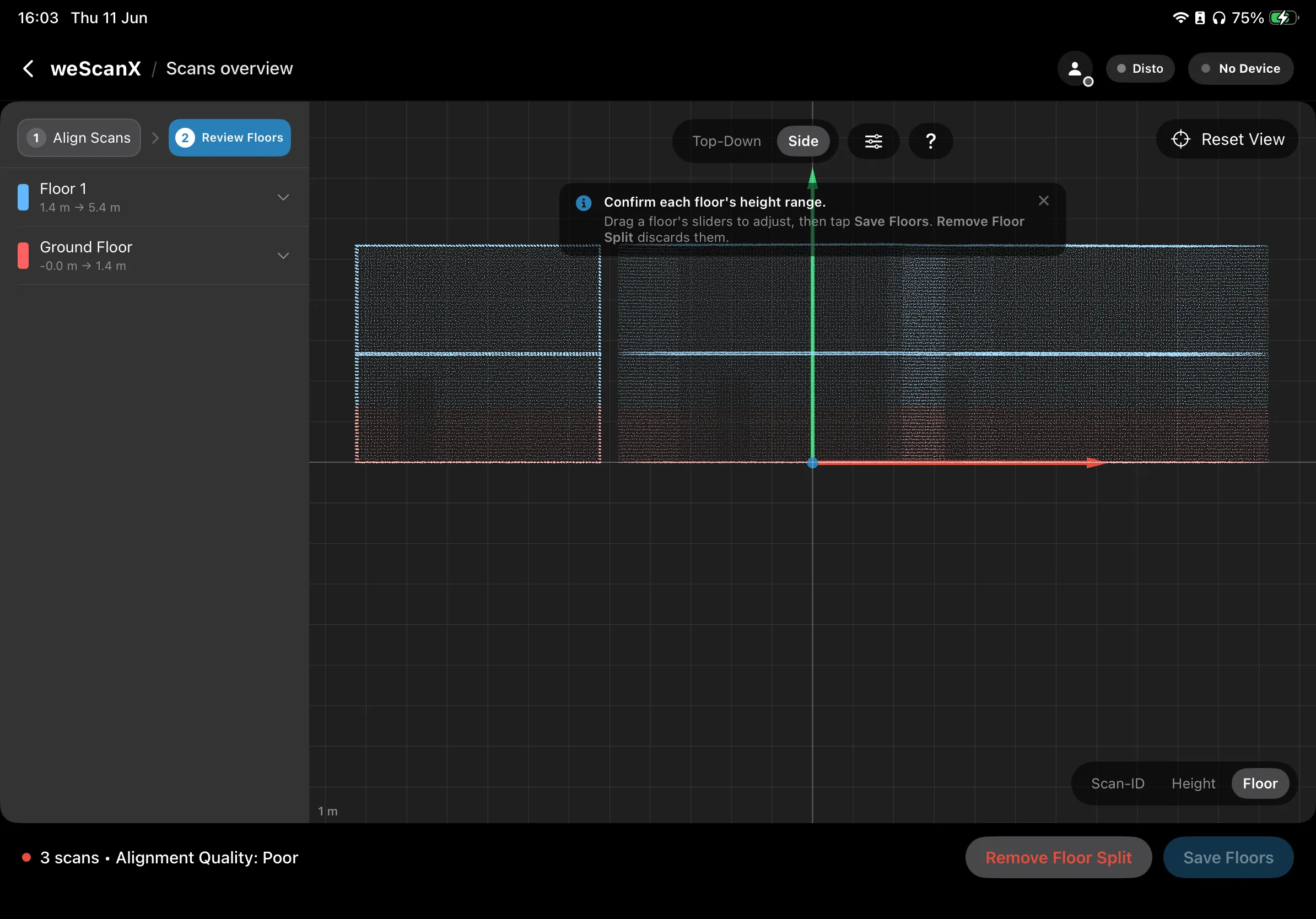Click the blue origin point handle
Viewport: 1316px width, 919px height.
pos(812,463)
